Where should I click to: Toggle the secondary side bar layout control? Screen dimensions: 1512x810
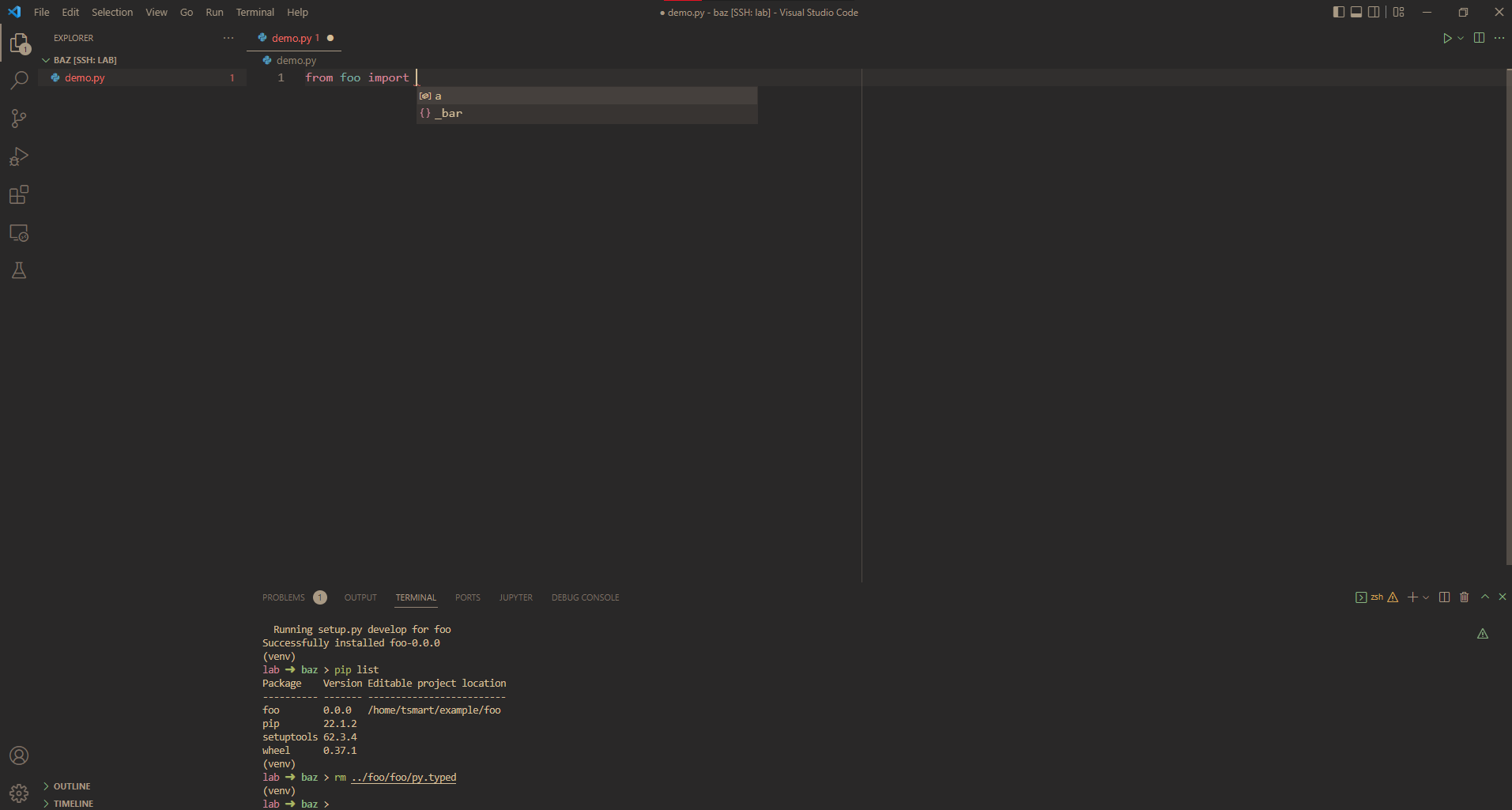pos(1374,12)
